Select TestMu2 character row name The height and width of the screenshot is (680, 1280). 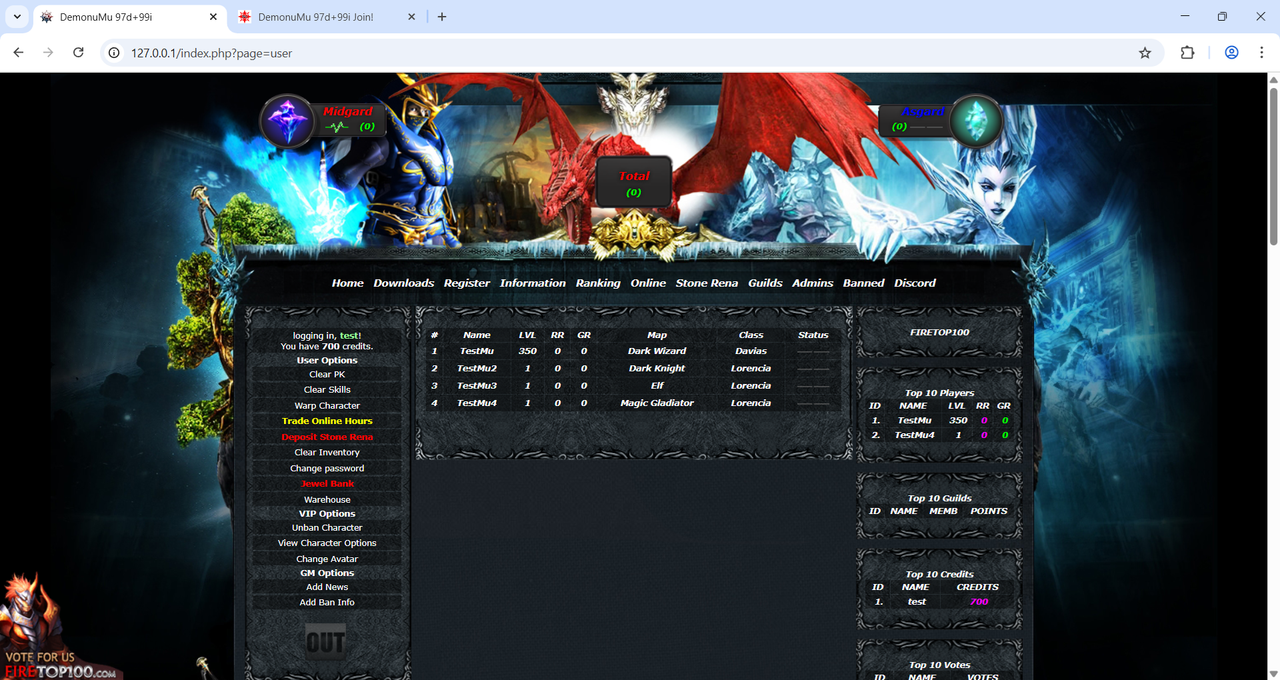pos(477,369)
